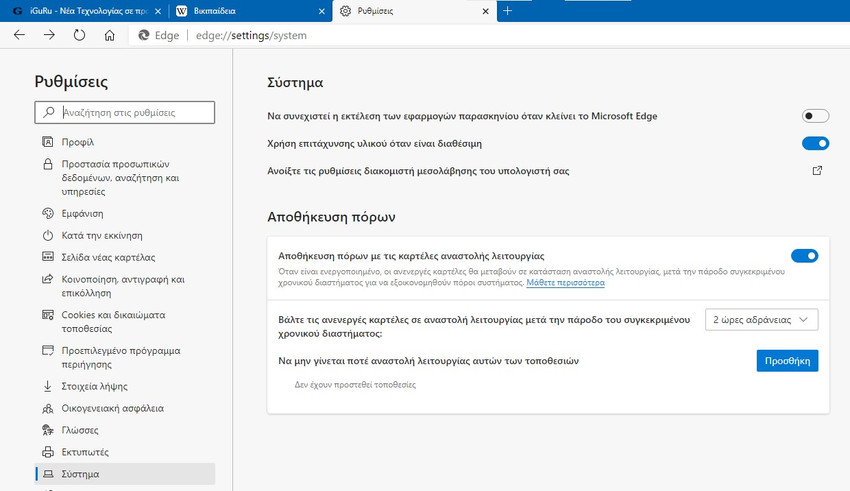Click the Εμφάνιση palette icon
Screen dimensions: 850x491
point(48,214)
